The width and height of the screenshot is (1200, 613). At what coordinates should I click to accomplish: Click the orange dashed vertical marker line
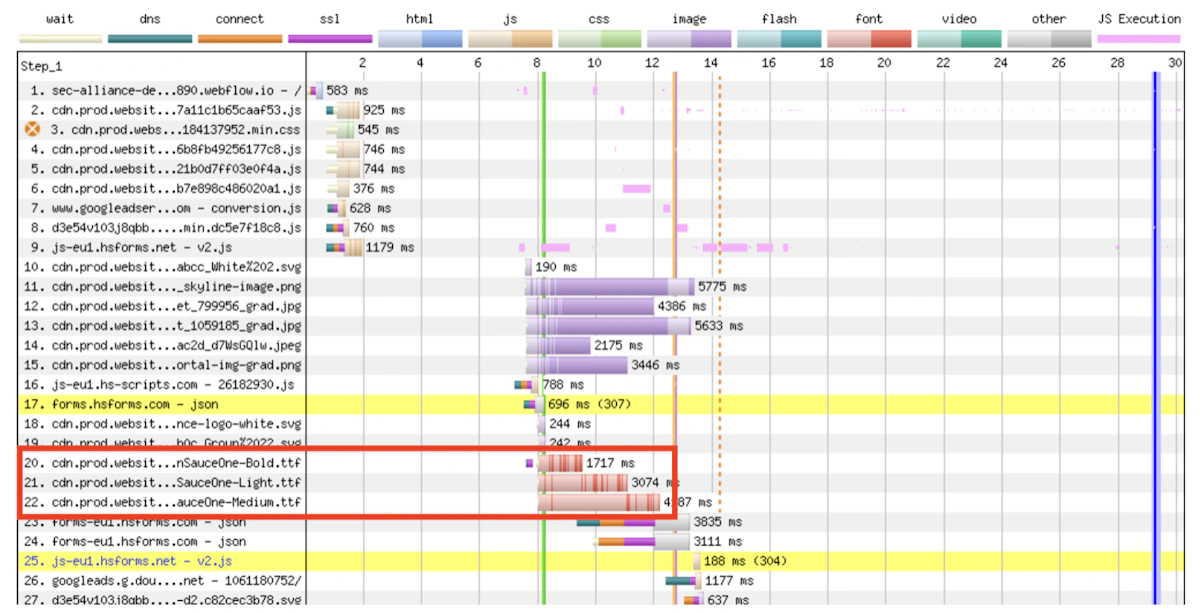[x=719, y=330]
